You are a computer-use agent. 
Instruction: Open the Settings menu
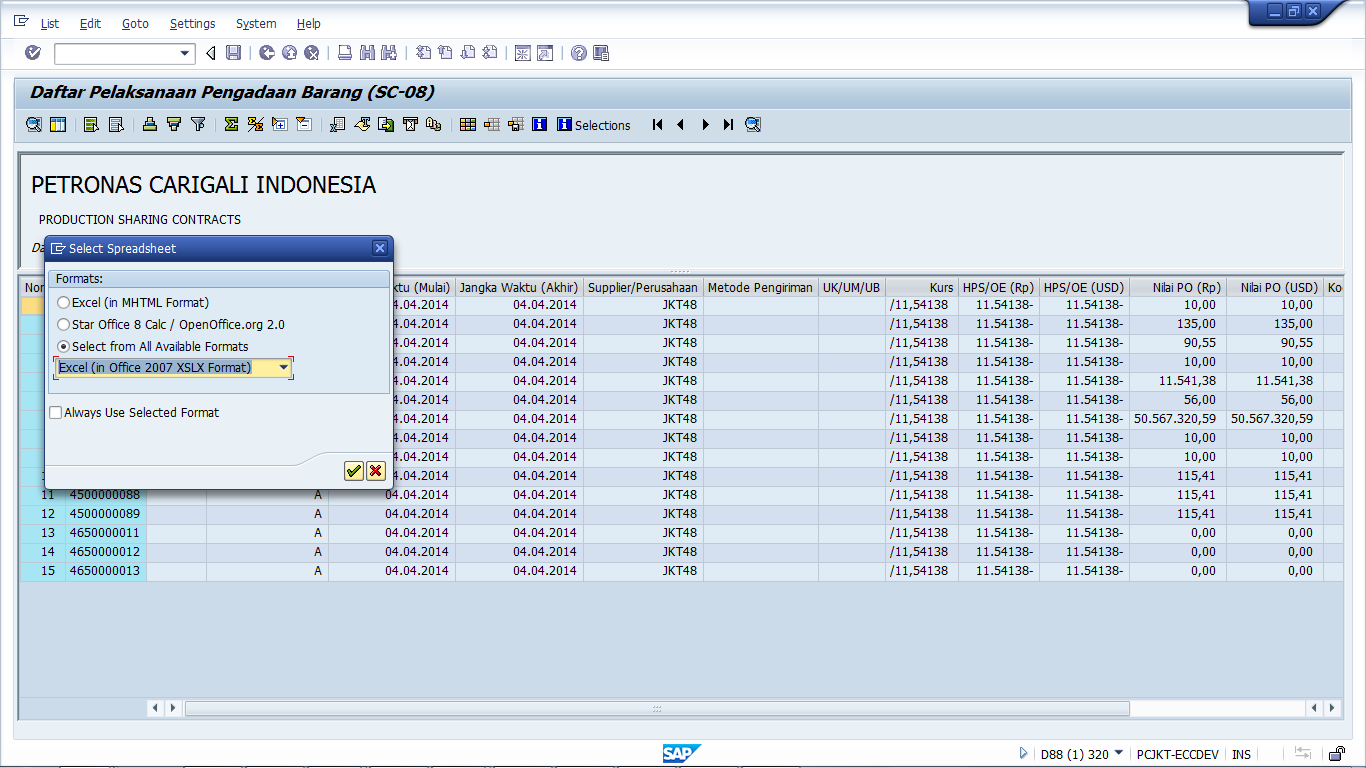point(192,23)
